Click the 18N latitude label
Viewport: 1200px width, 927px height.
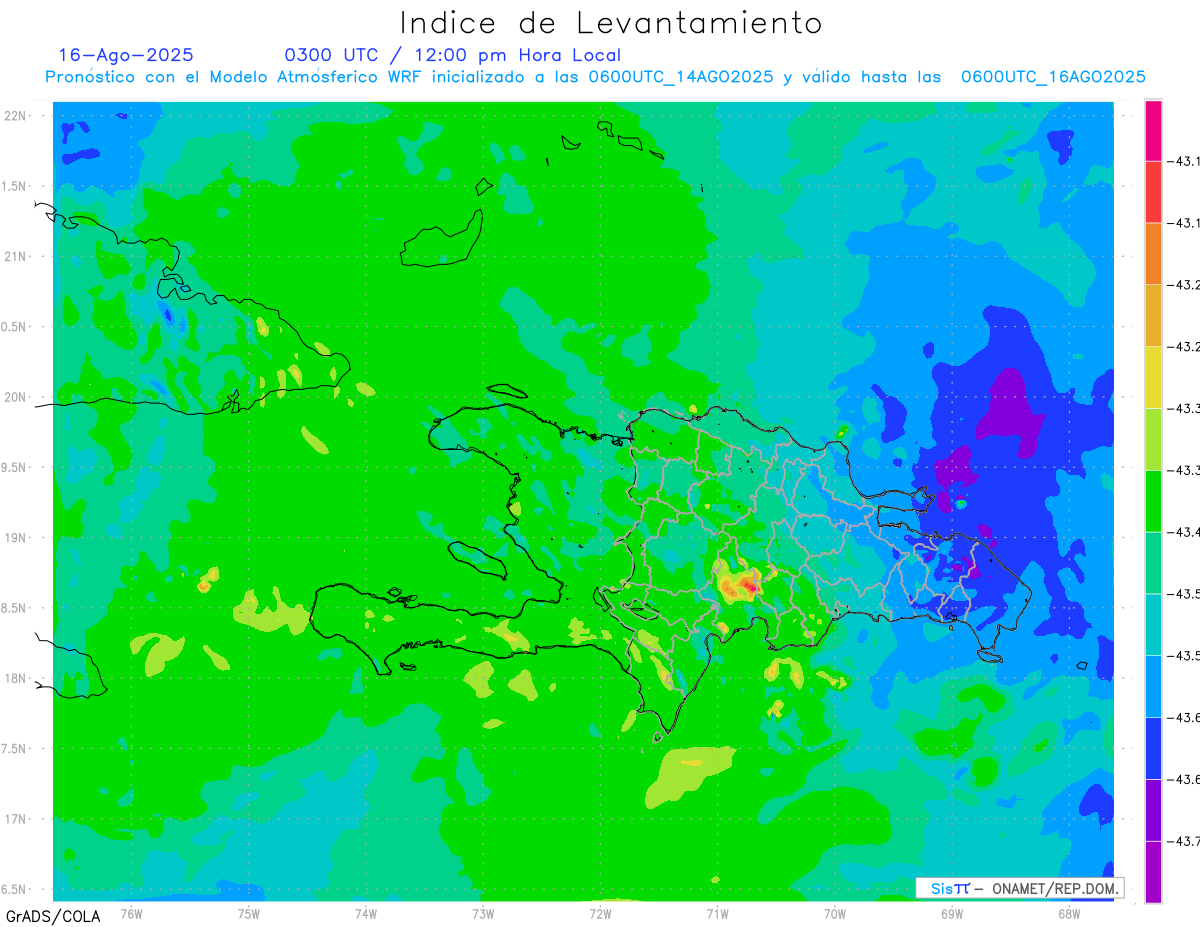(x=15, y=678)
